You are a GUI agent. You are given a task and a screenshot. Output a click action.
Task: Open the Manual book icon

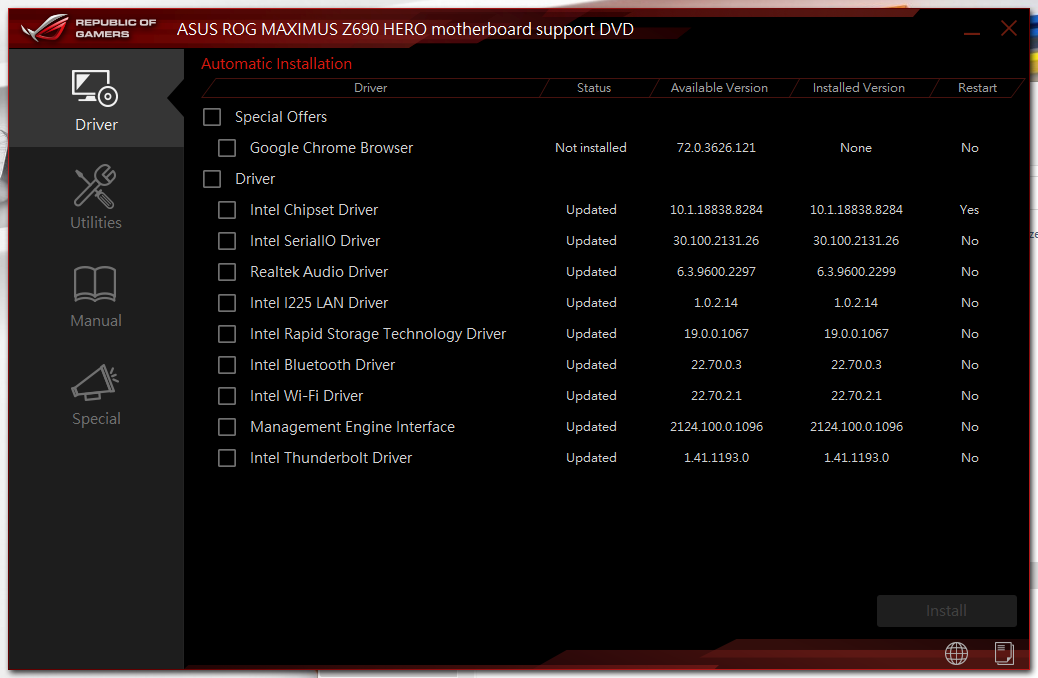click(x=96, y=285)
